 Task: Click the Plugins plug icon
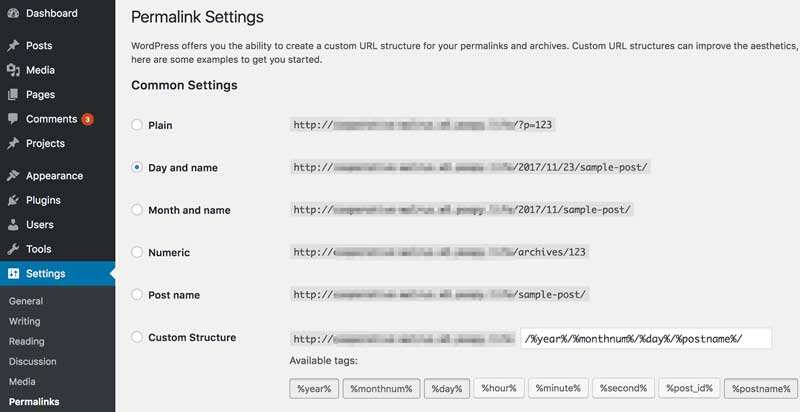[x=13, y=200]
